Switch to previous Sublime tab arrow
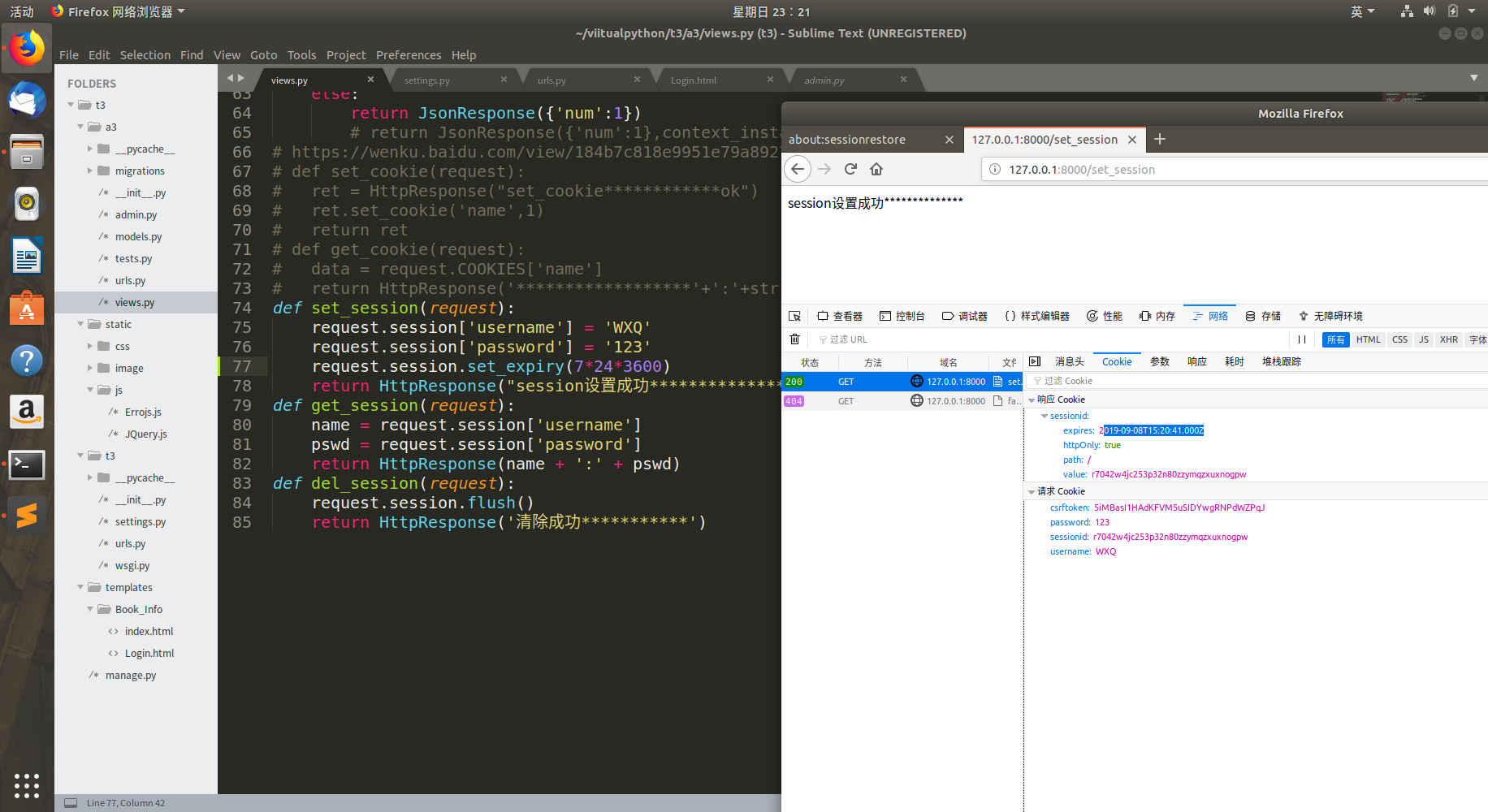The image size is (1488, 812). pos(230,78)
